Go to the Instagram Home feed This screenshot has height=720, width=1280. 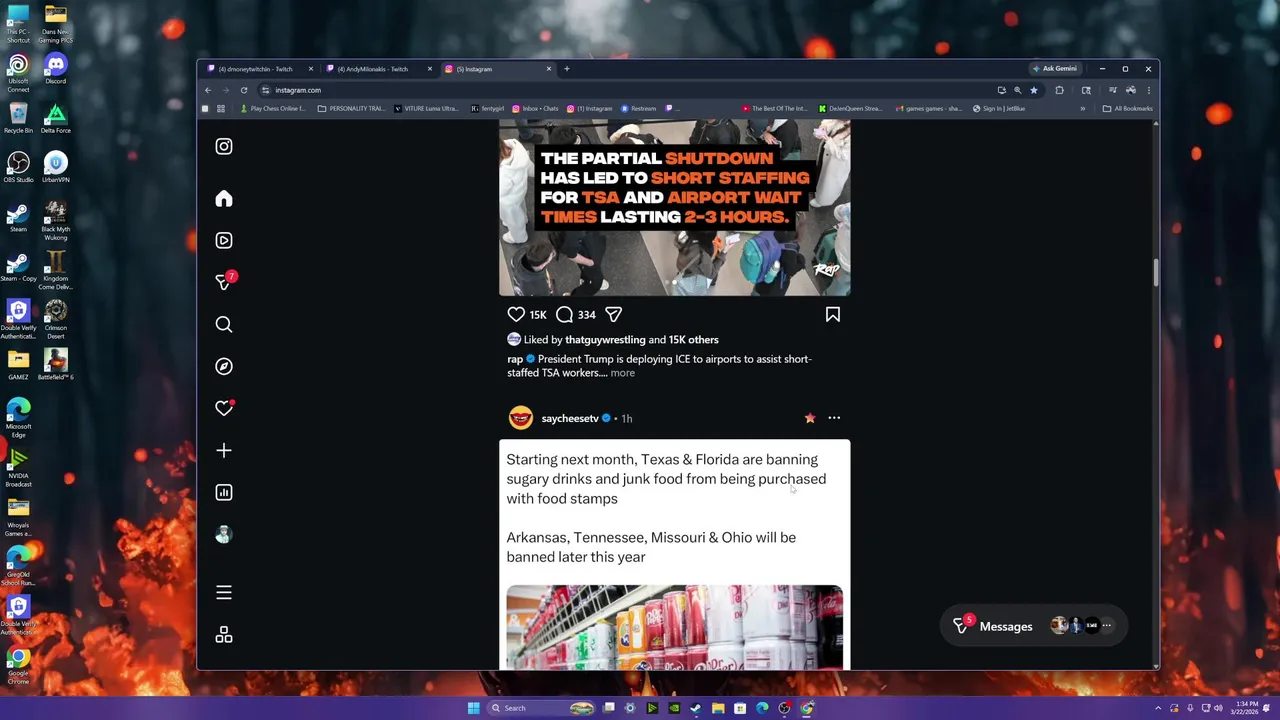point(224,199)
